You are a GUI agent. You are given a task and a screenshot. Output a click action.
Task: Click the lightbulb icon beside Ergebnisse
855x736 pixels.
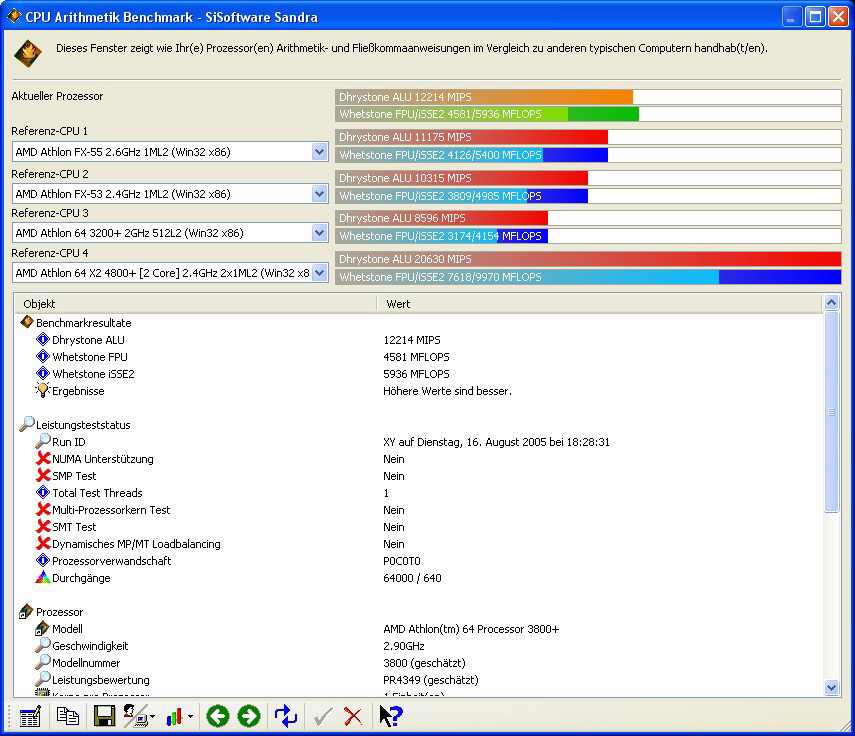click(x=43, y=390)
